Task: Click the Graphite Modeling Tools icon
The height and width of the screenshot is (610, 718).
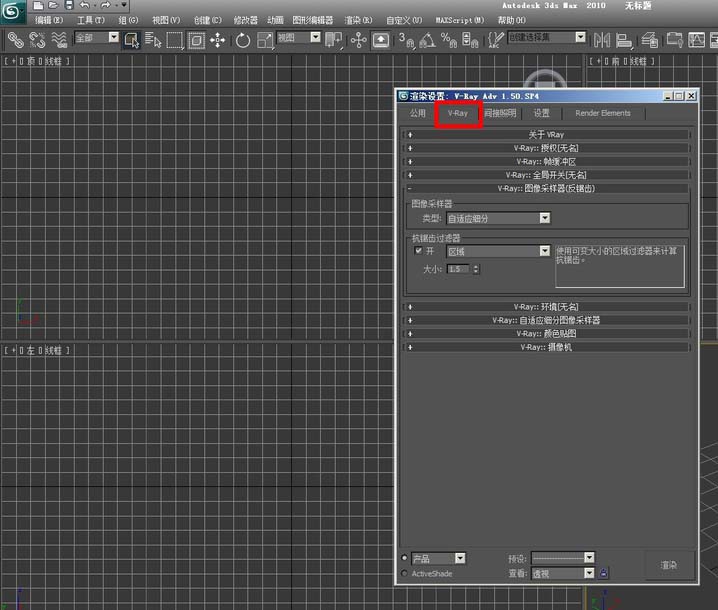Action: 674,40
